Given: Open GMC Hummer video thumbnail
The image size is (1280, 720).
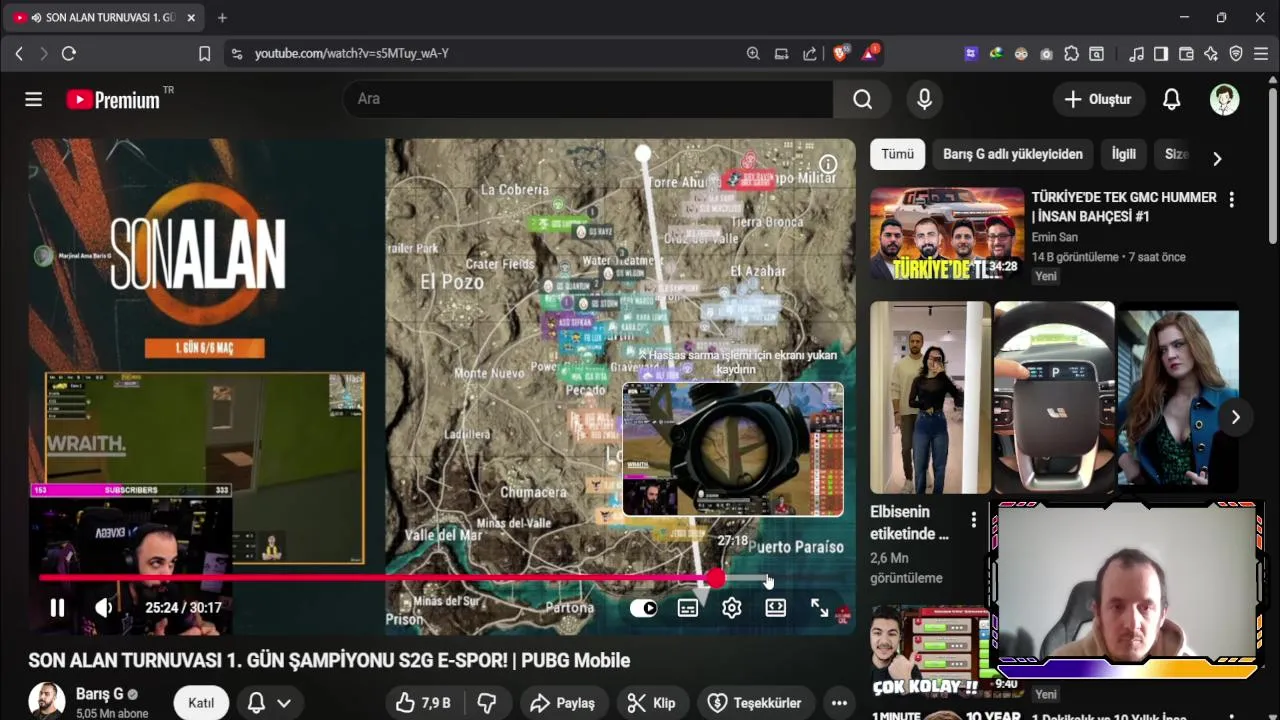Looking at the screenshot, I should pyautogui.click(x=947, y=235).
